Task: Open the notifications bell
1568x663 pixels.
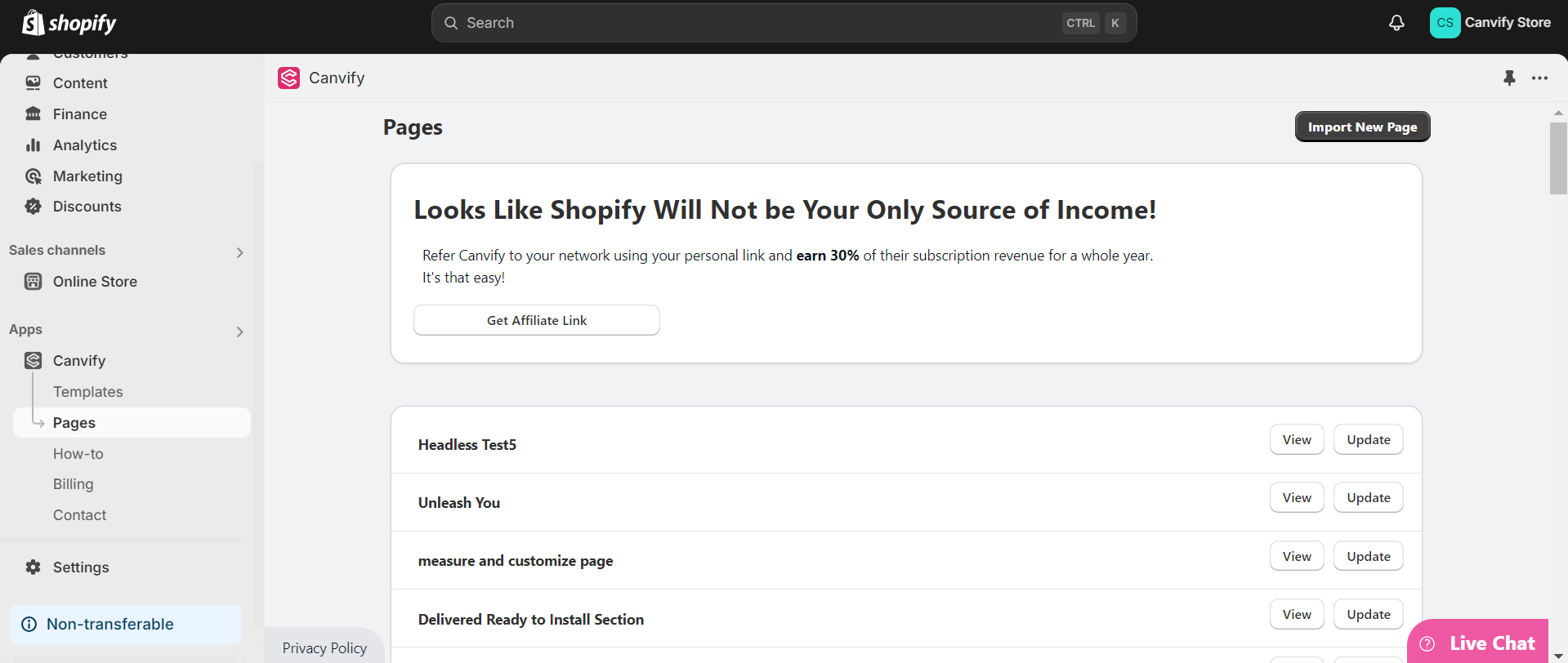Action: (x=1396, y=23)
